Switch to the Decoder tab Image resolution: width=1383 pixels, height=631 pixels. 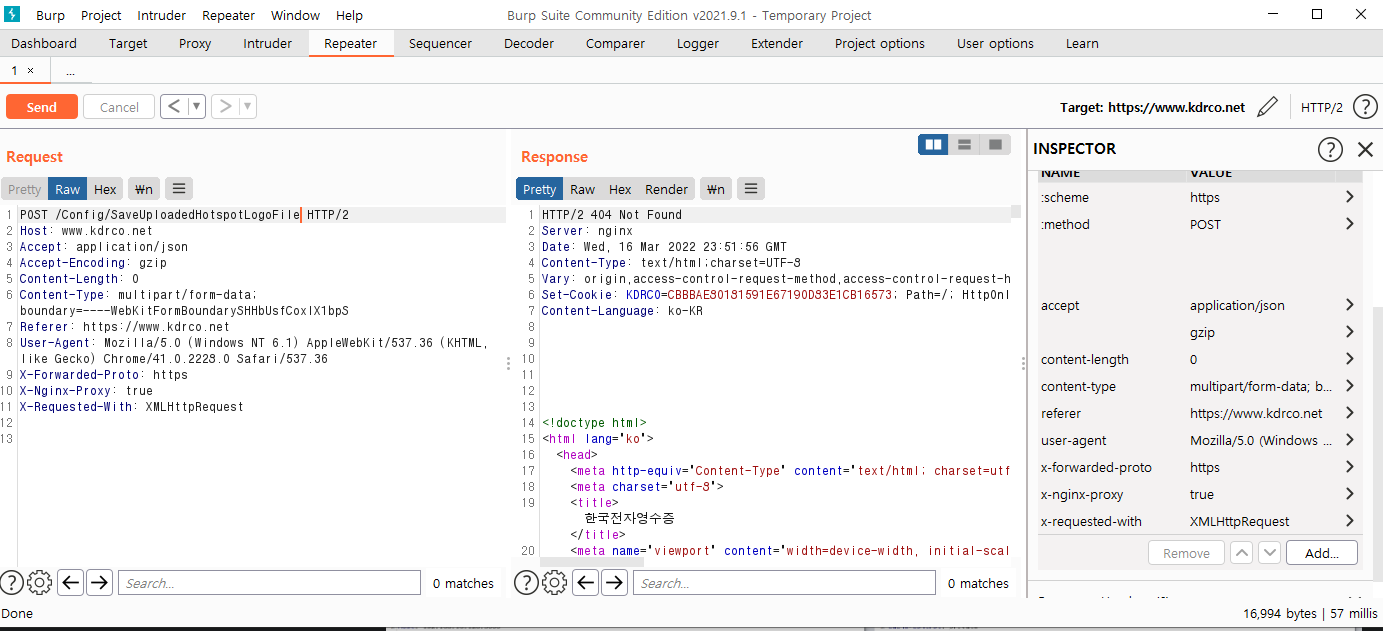coord(529,43)
